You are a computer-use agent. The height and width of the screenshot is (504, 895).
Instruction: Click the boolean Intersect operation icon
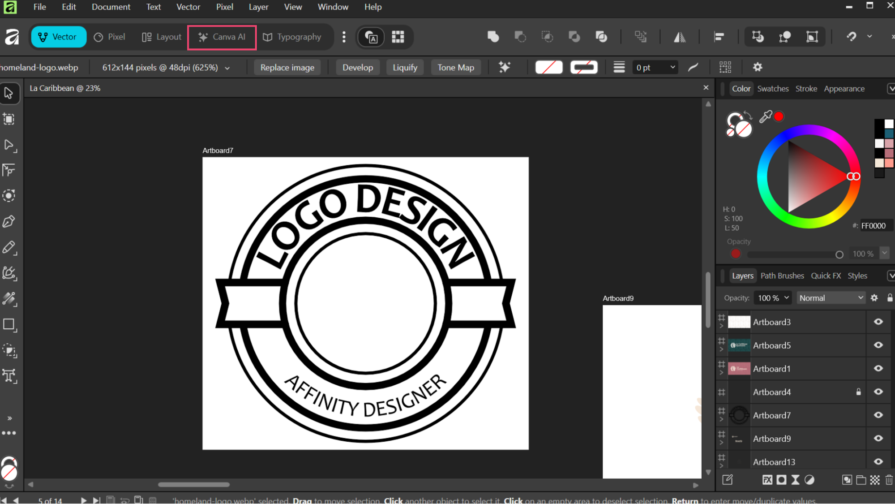coord(547,37)
